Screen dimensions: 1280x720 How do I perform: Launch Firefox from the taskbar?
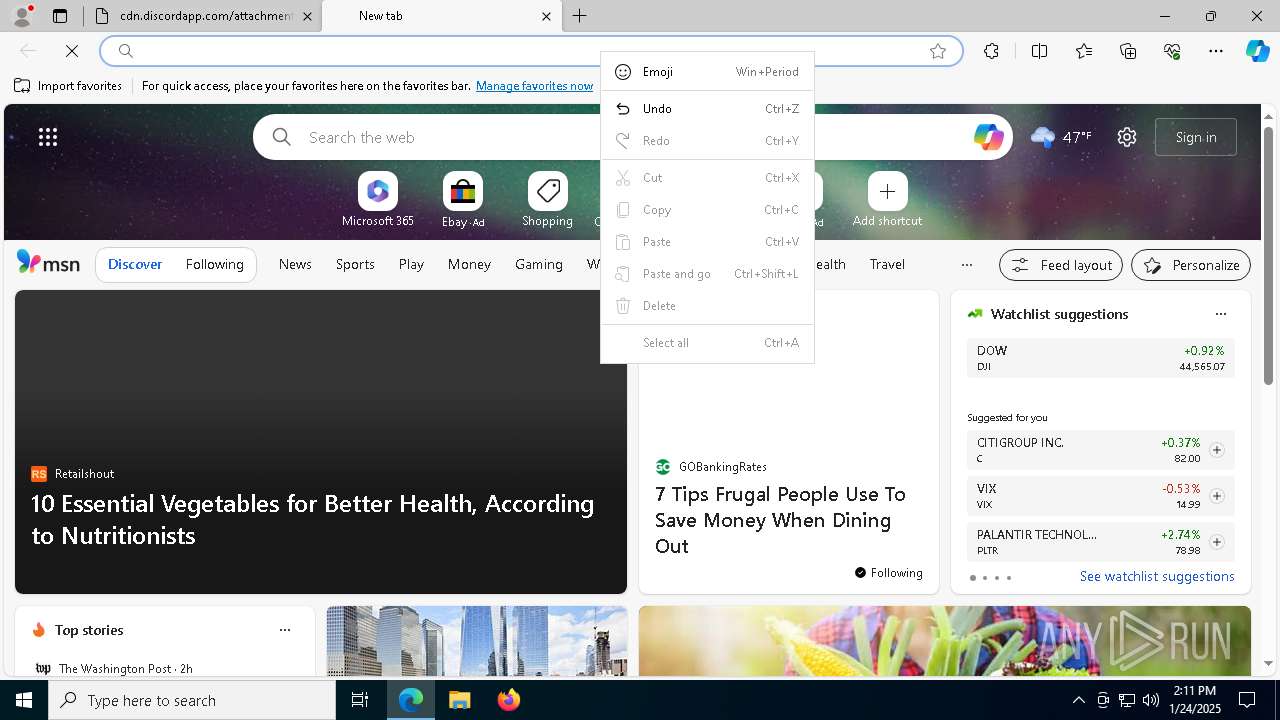(509, 700)
